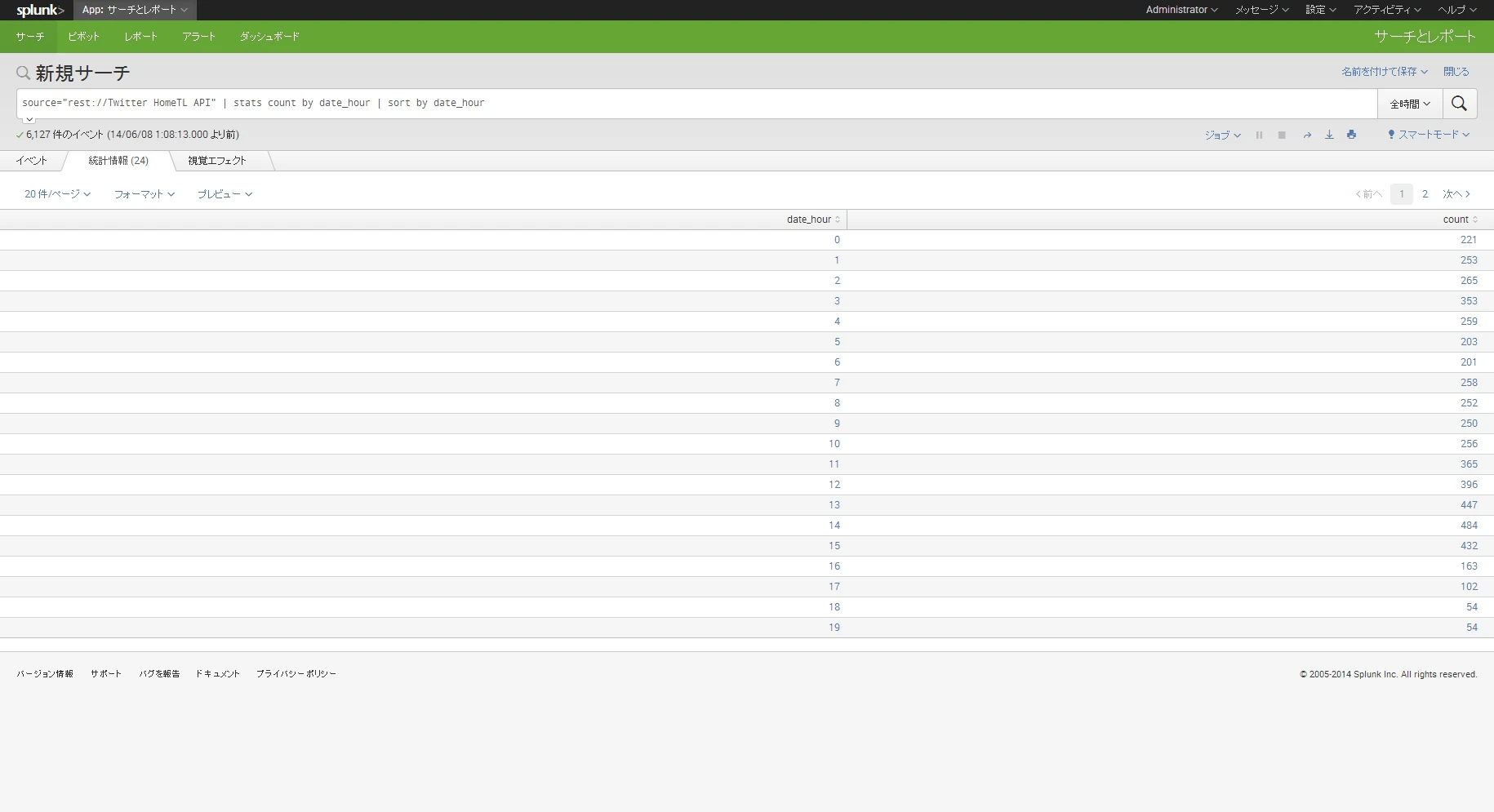
Task: Click the splunk logo
Action: [40, 10]
